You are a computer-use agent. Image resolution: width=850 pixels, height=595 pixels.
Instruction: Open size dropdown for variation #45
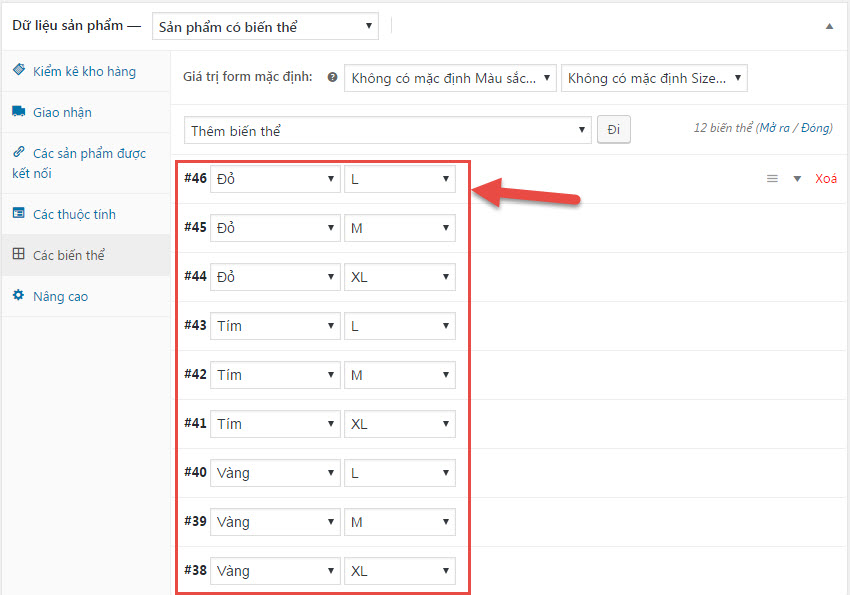[x=400, y=228]
